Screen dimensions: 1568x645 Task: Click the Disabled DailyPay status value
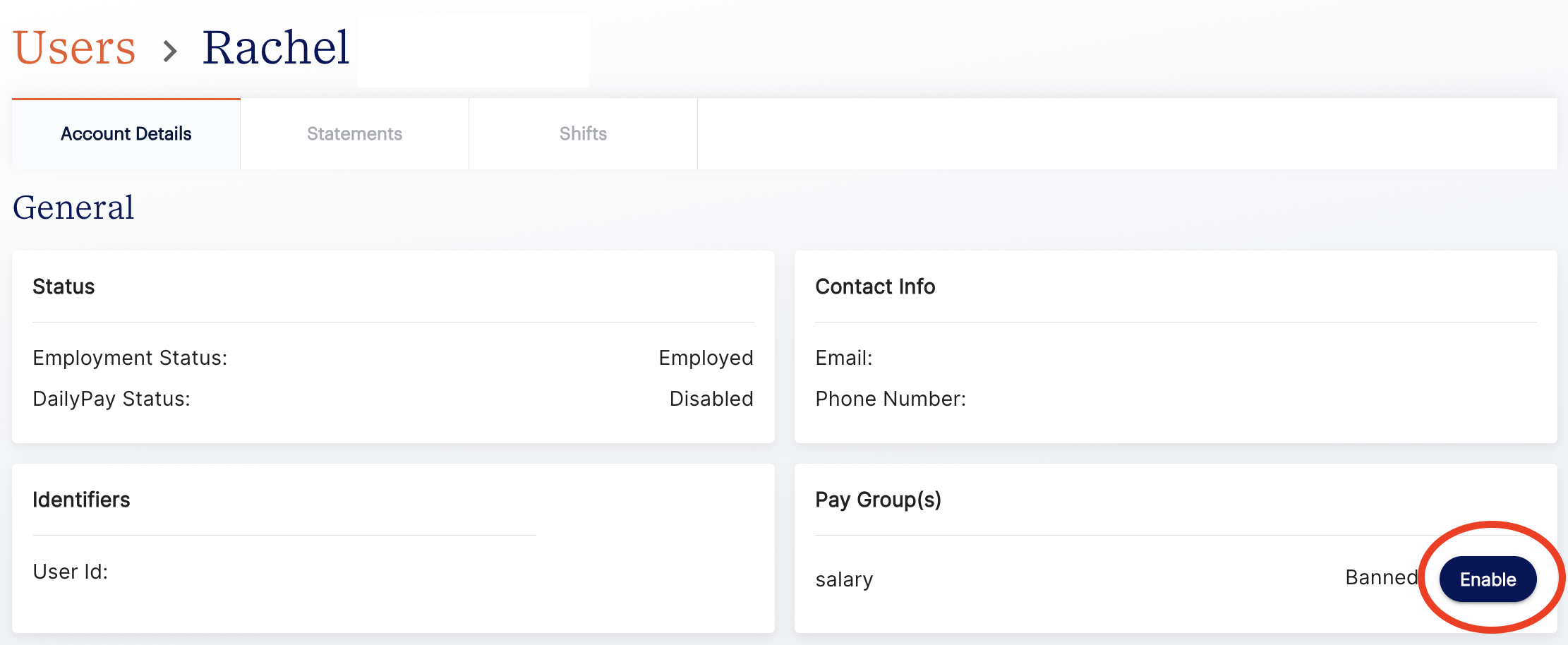point(711,399)
